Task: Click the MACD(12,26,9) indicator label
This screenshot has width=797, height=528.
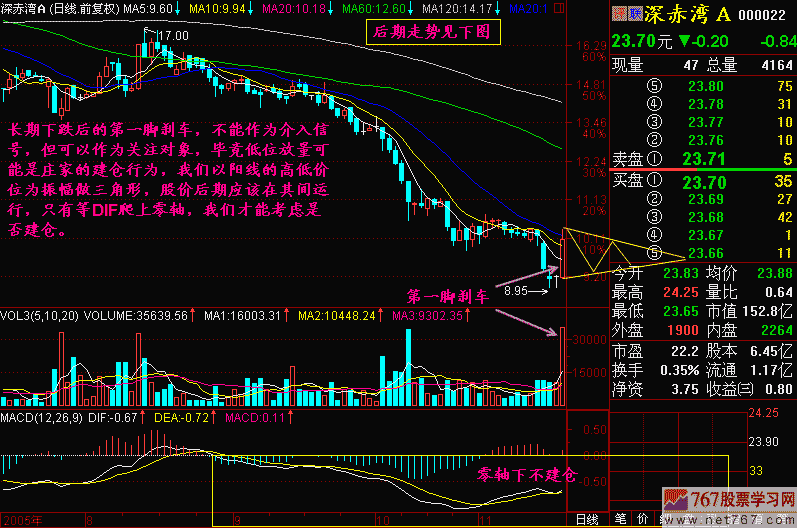Action: 43,416
